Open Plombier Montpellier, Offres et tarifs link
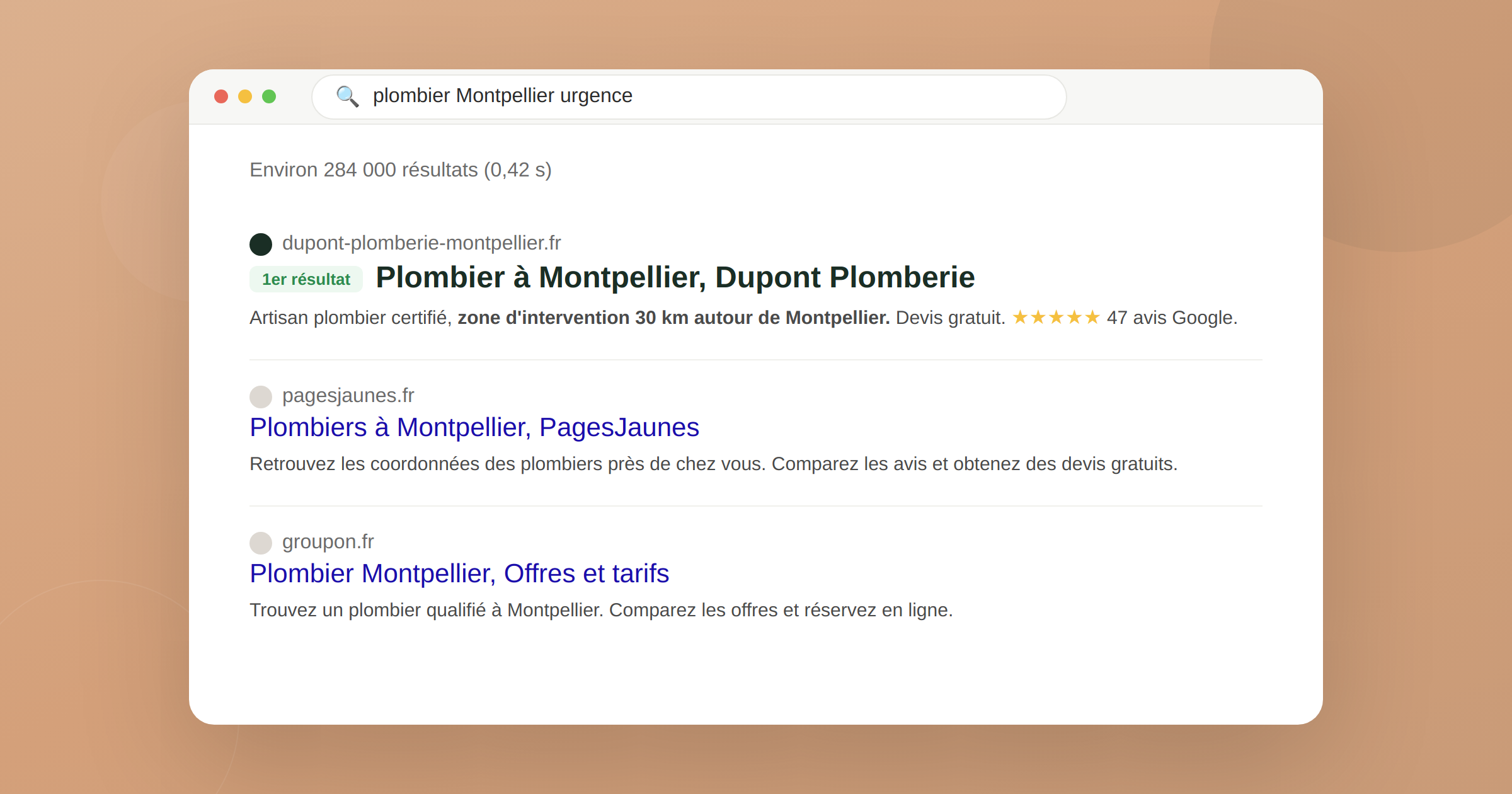The height and width of the screenshot is (794, 1512). [459, 573]
